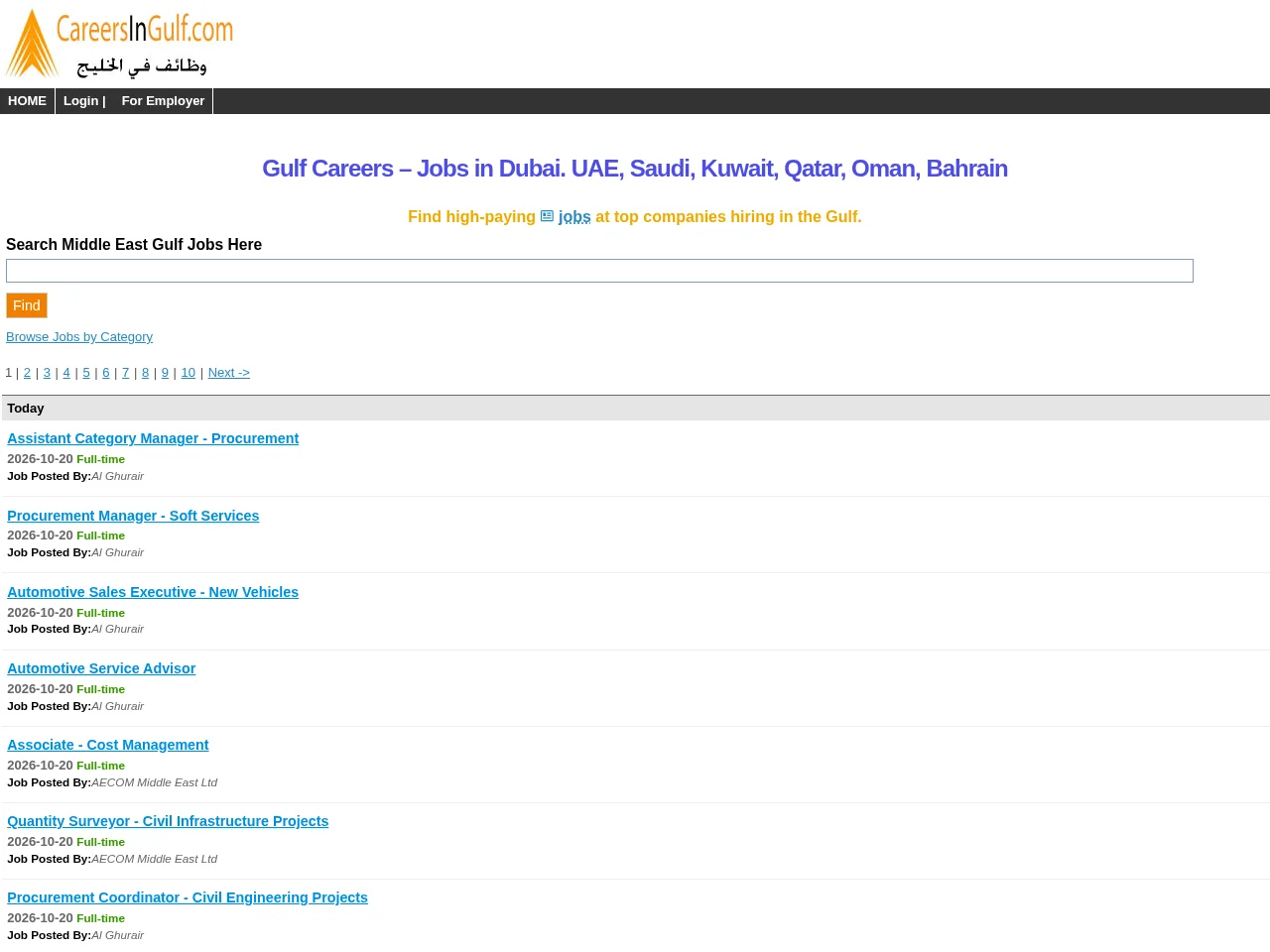The image size is (1270, 952).
Task: Go to results page 5
Action: coord(86,373)
